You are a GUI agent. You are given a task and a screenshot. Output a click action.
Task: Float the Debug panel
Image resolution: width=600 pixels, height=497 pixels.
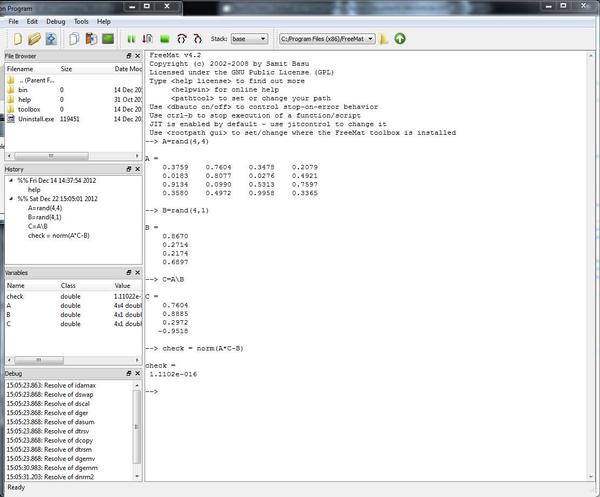point(129,373)
